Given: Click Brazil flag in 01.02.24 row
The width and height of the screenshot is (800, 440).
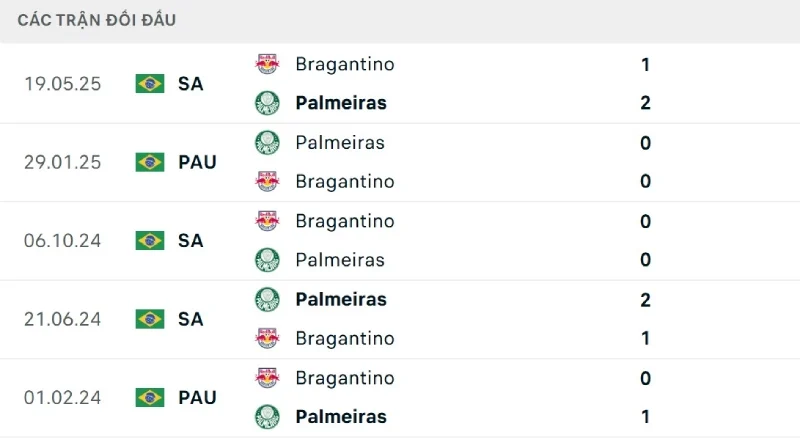Looking at the screenshot, I should click(150, 397).
